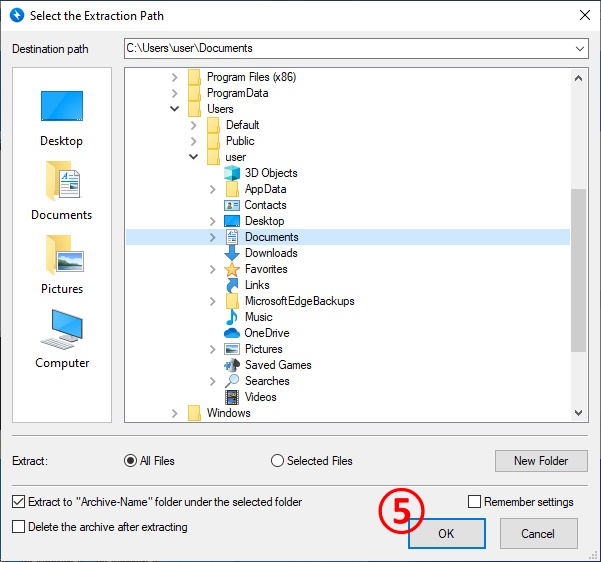This screenshot has width=601, height=562.
Task: Select the Downloads folder in tree
Action: pos(270,253)
